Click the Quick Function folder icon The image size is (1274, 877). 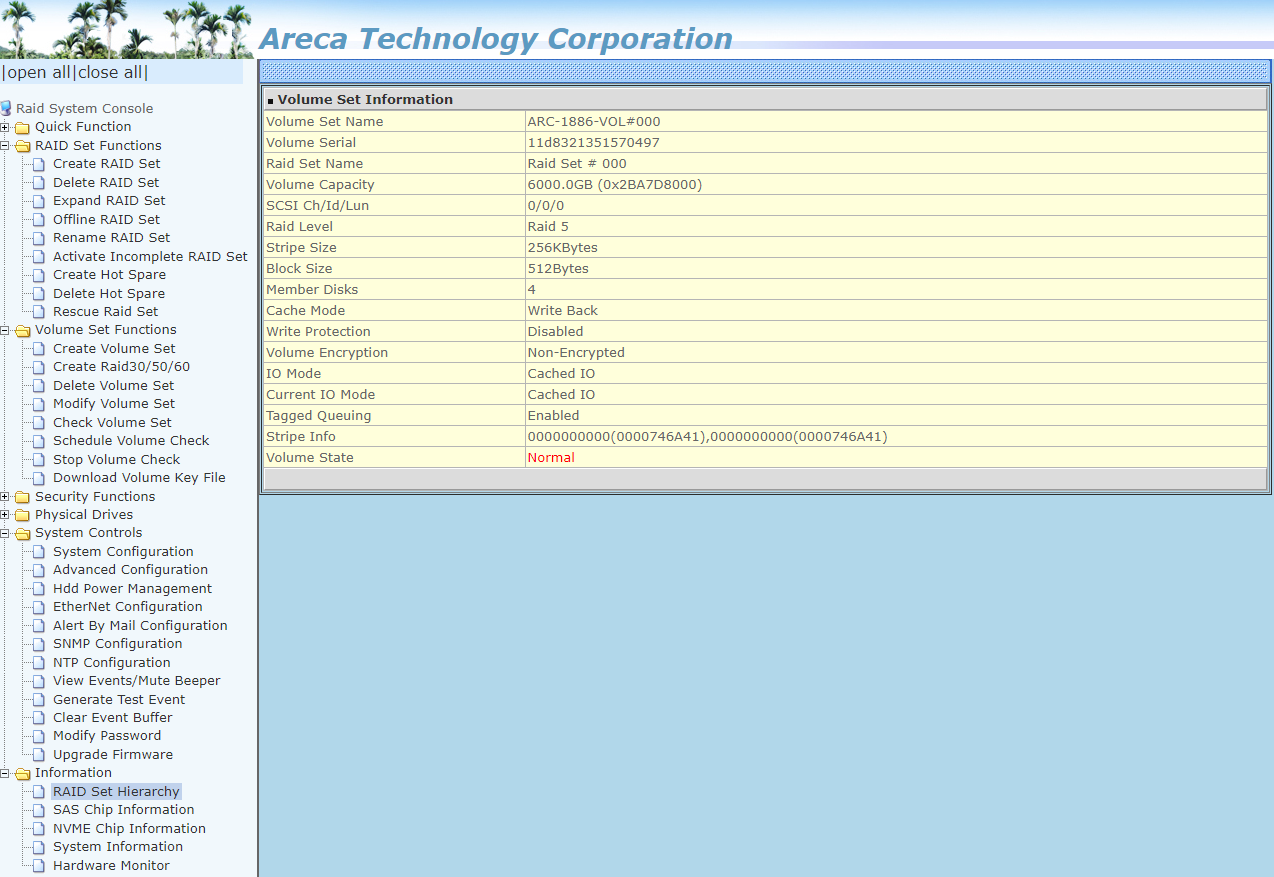[x=22, y=127]
